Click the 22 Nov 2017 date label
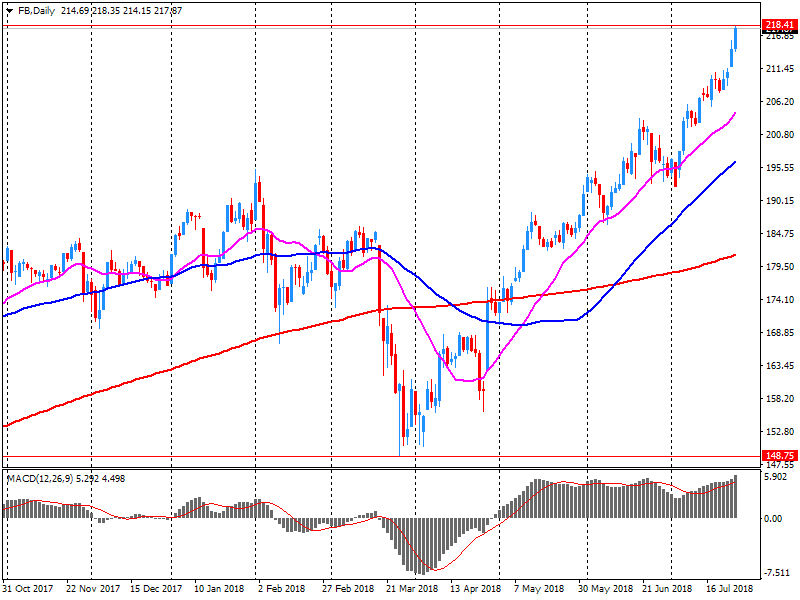 (x=93, y=588)
